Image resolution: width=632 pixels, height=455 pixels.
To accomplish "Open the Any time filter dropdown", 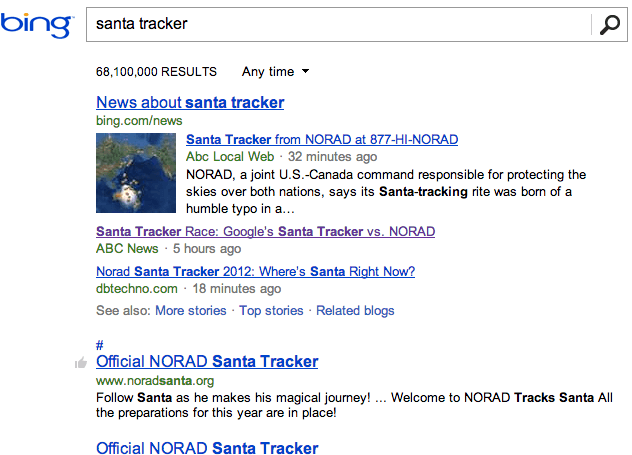I will point(275,72).
